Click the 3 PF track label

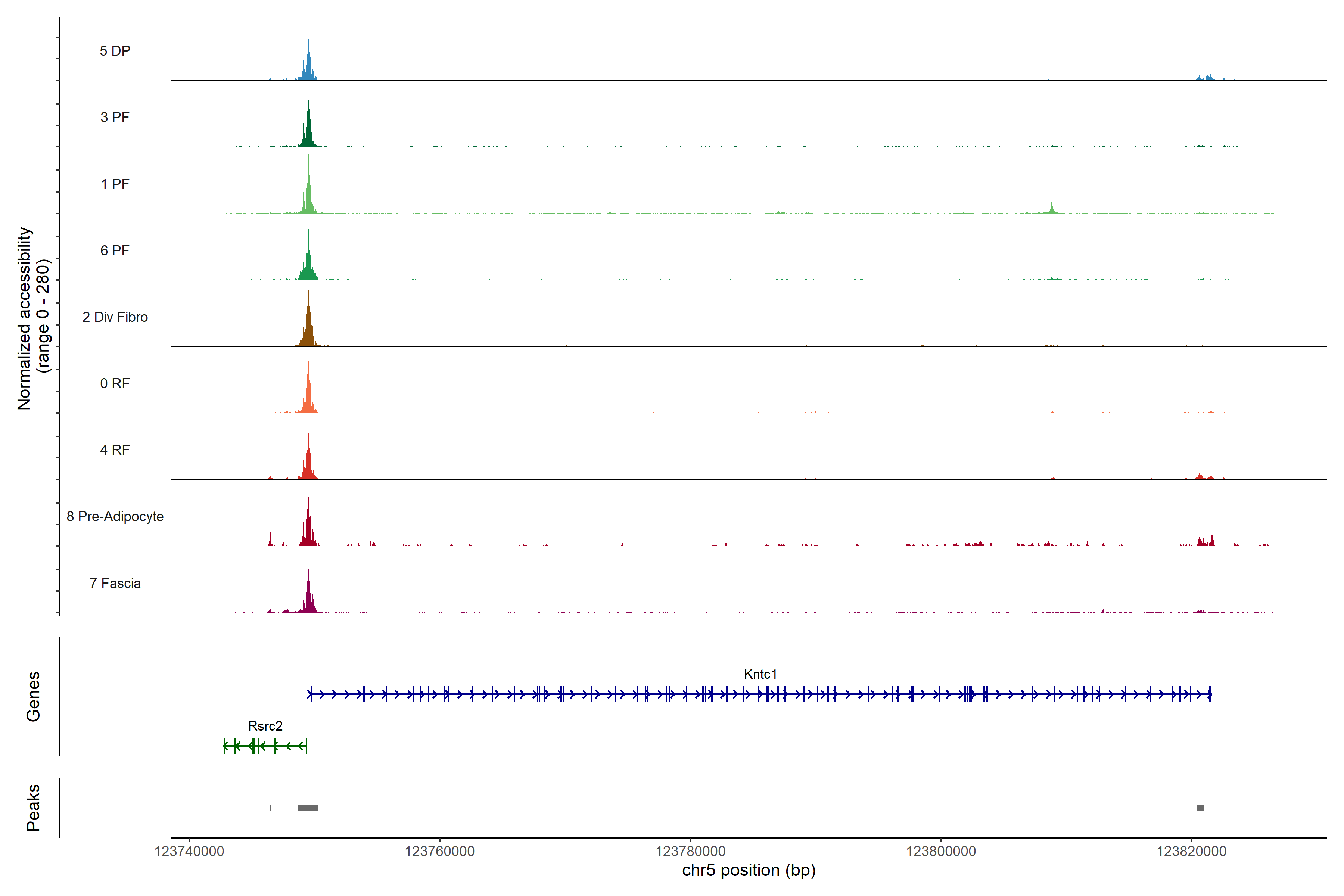[x=115, y=117]
